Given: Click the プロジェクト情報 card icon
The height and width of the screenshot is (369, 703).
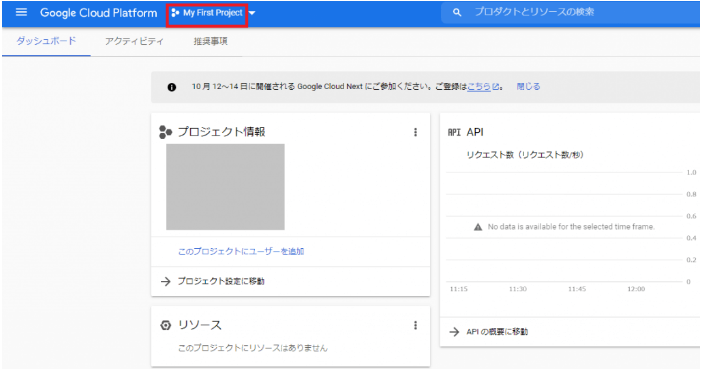Looking at the screenshot, I should 165,132.
